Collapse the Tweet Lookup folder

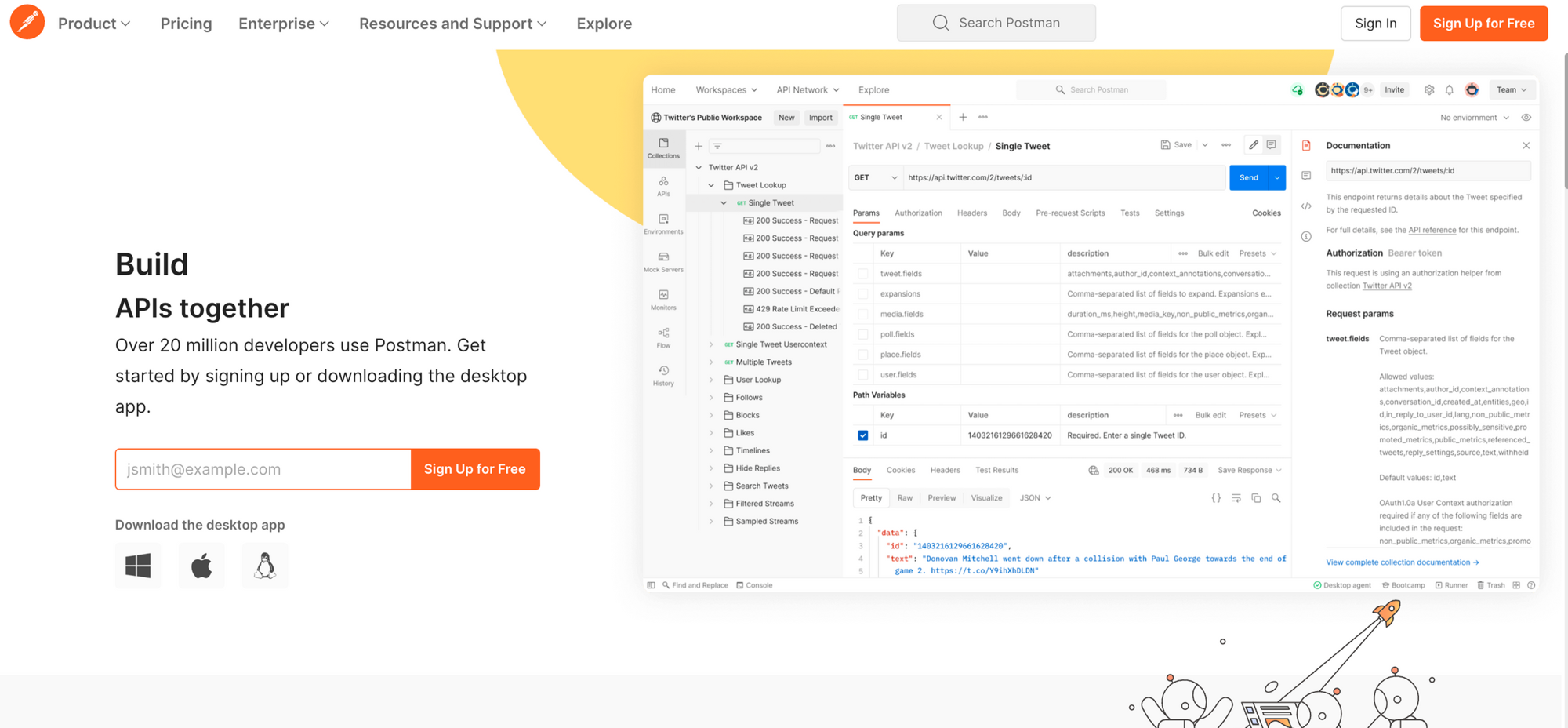coord(712,184)
